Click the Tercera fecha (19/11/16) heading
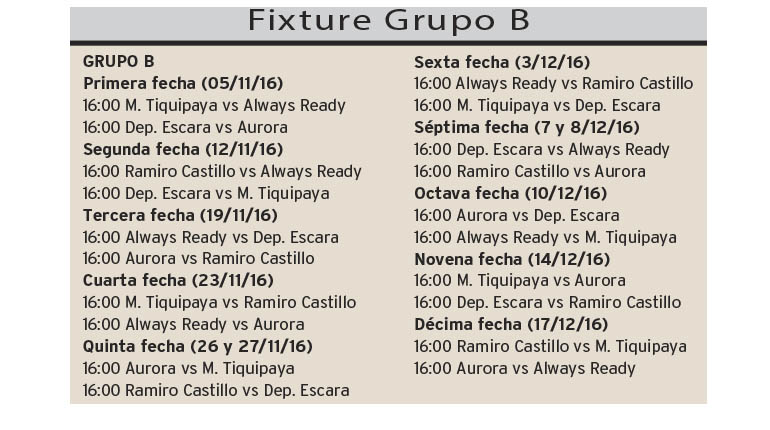Screen dimensions: 770x430 pyautogui.click(x=180, y=215)
